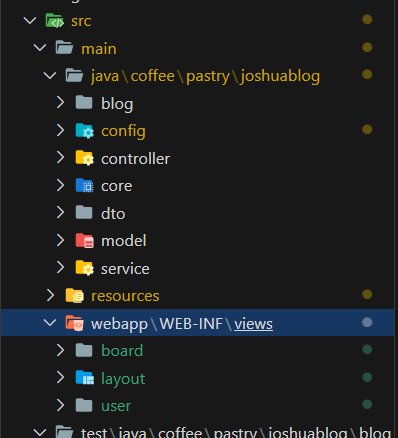The image size is (398, 438).
Task: Click the red model folder icon
Action: pyautogui.click(x=85, y=241)
